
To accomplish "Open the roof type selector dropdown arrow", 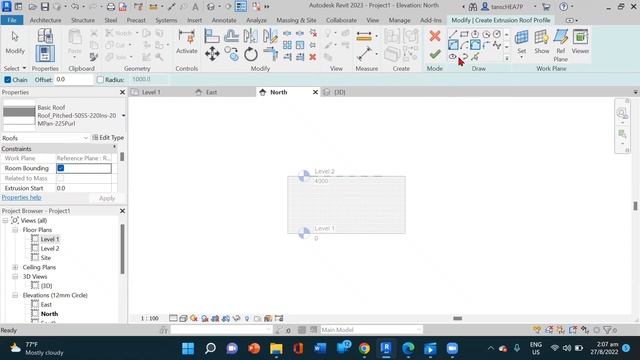I will pos(123,116).
